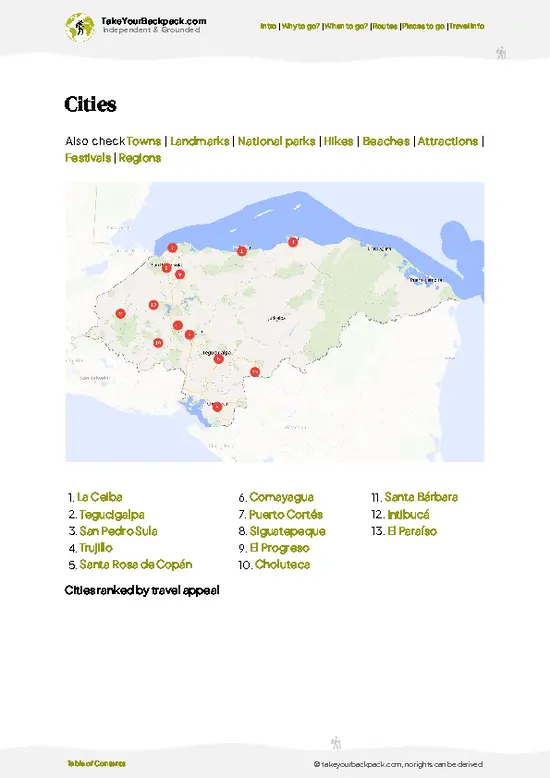Open the Trujillo city link
550x778 pixels.
[96, 548]
